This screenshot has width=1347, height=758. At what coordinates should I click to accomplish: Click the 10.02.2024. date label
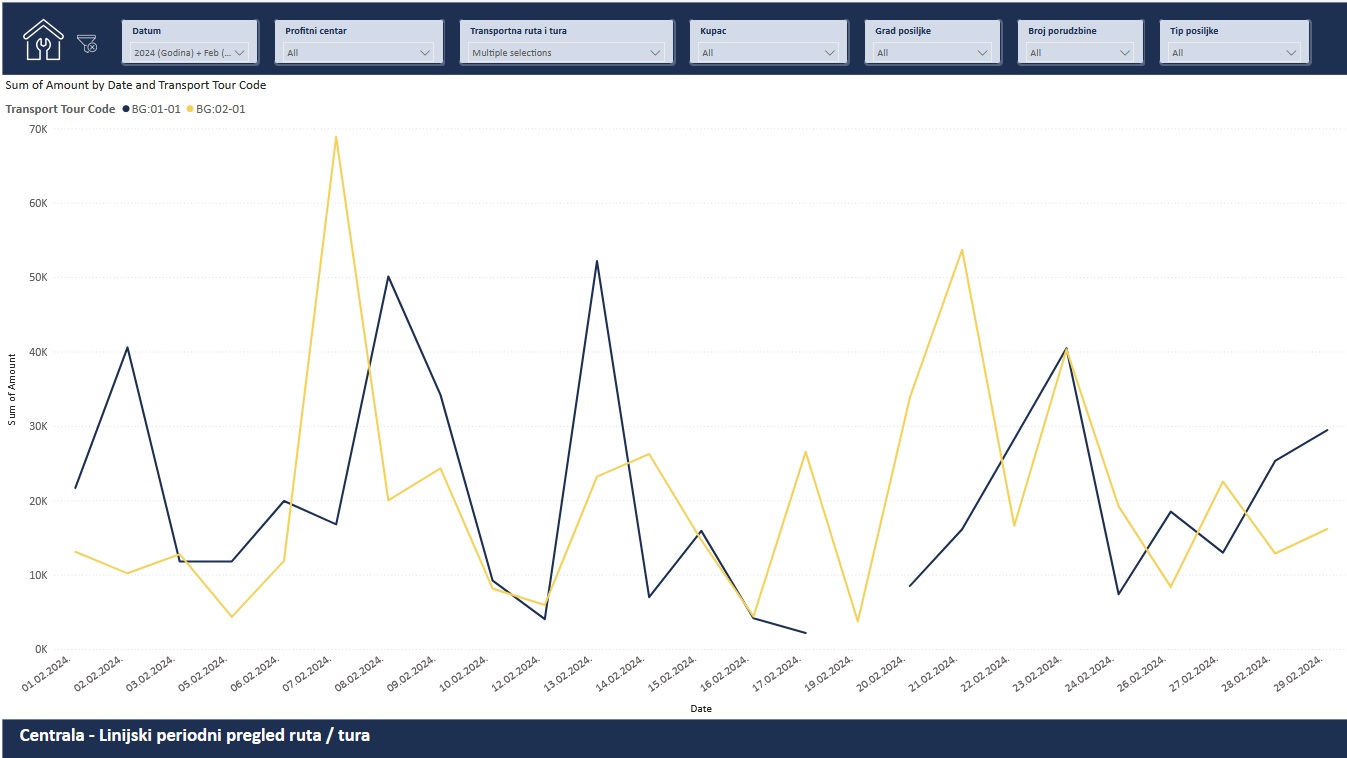tap(464, 675)
